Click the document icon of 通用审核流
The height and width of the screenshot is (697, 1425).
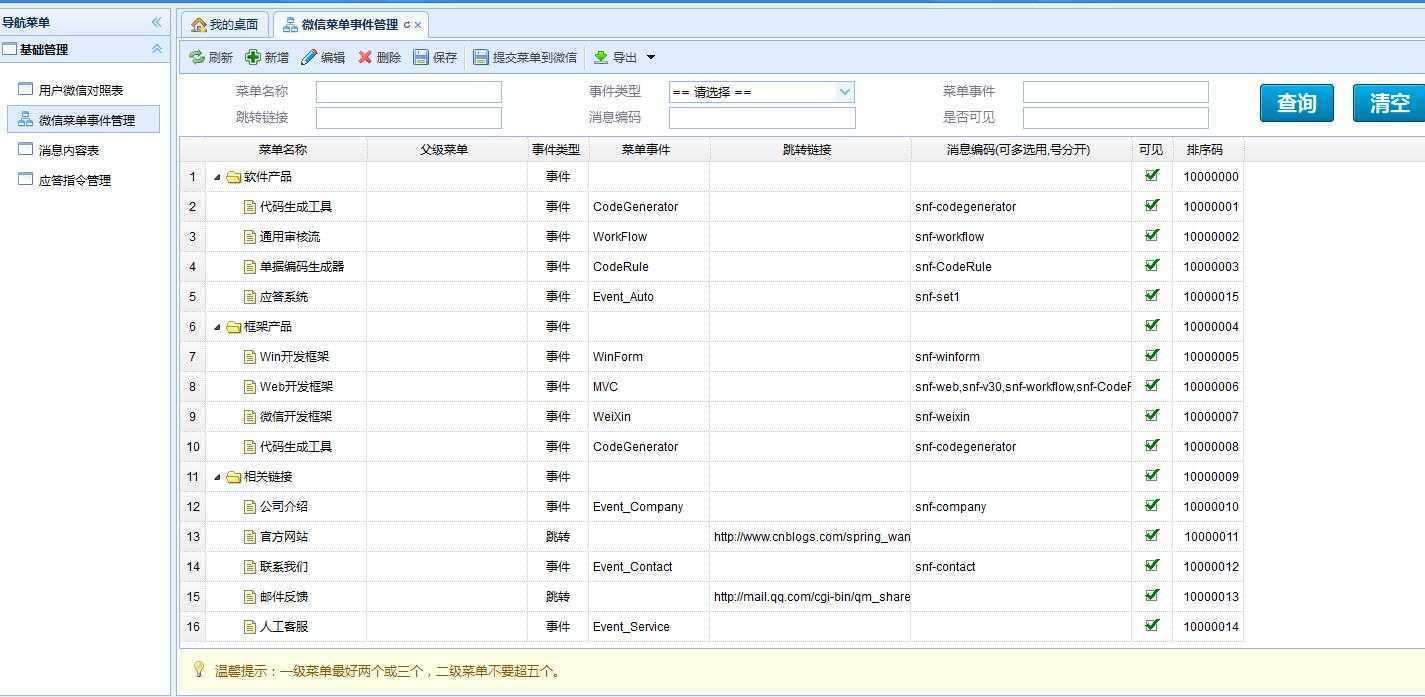point(250,237)
